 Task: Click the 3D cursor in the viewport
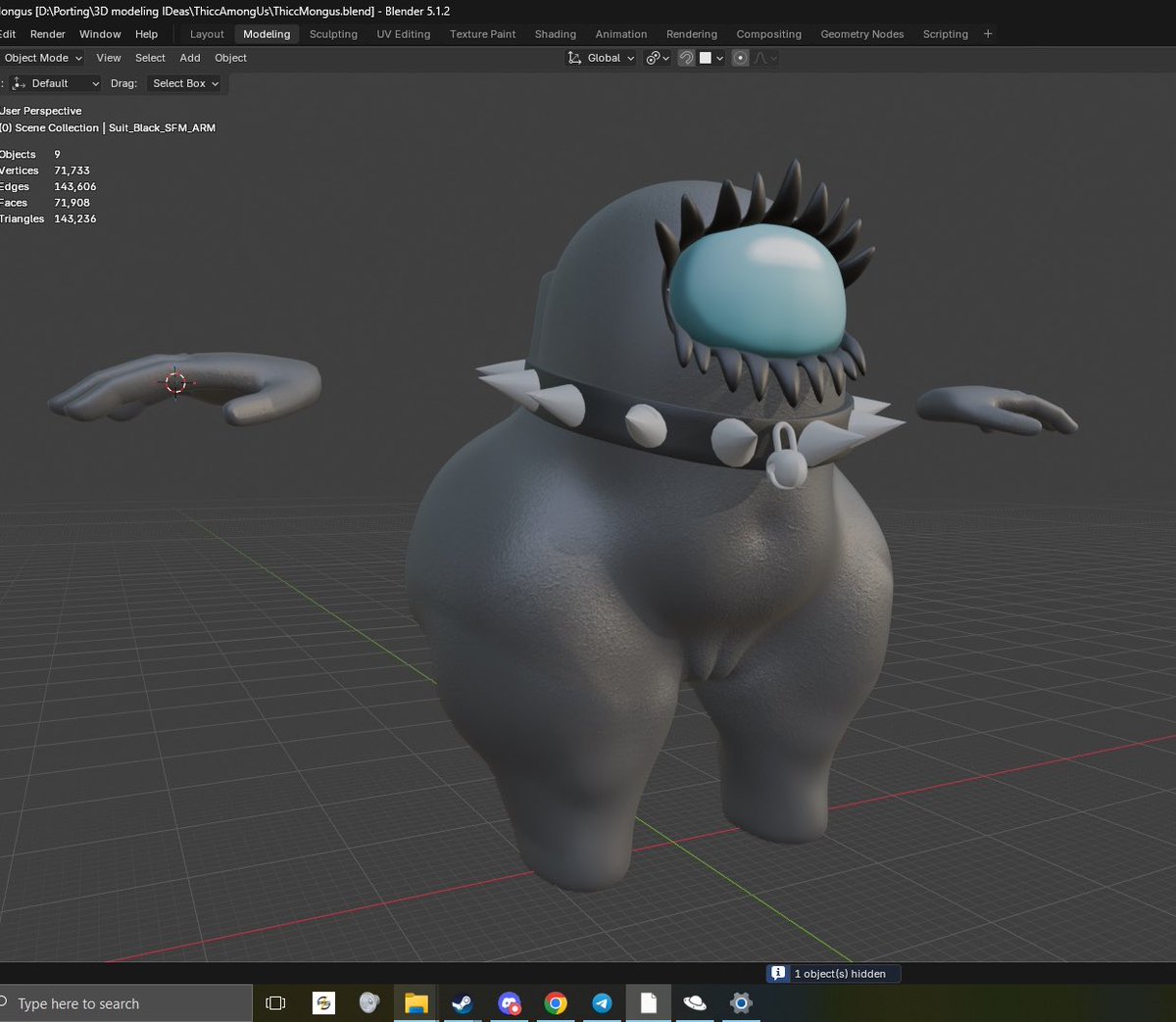175,382
